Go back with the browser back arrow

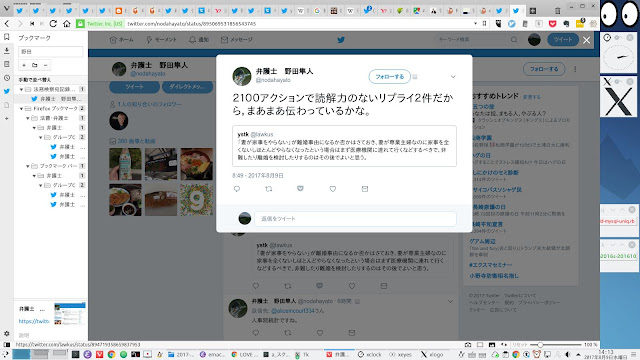(x=7, y=24)
